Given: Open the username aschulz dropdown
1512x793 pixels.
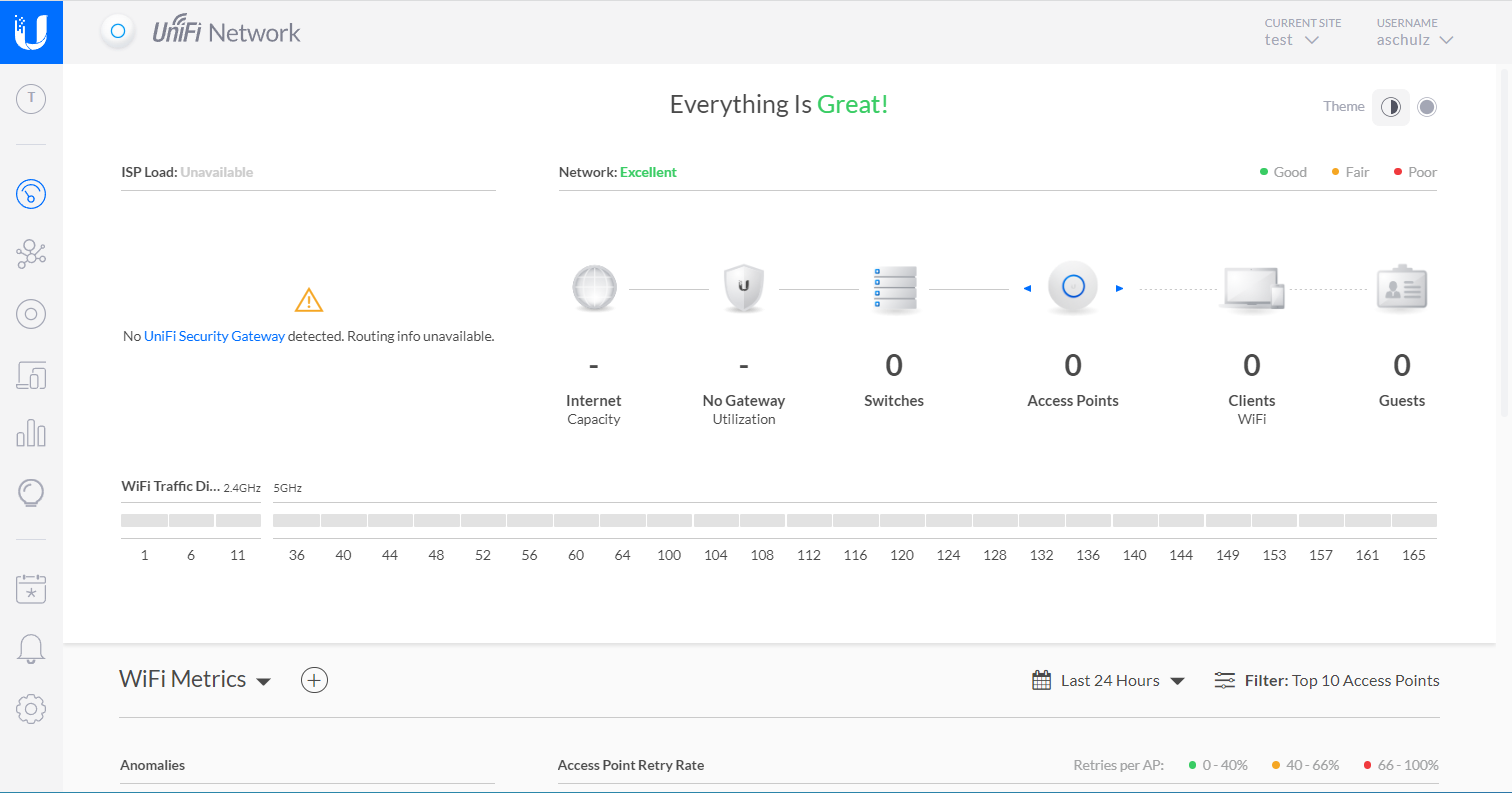Looking at the screenshot, I should coord(1414,40).
